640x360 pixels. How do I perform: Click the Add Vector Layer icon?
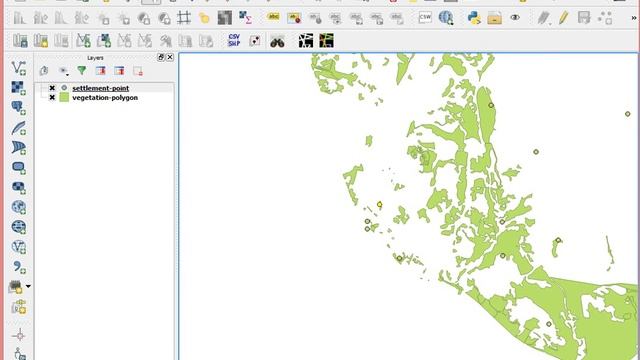pos(19,68)
